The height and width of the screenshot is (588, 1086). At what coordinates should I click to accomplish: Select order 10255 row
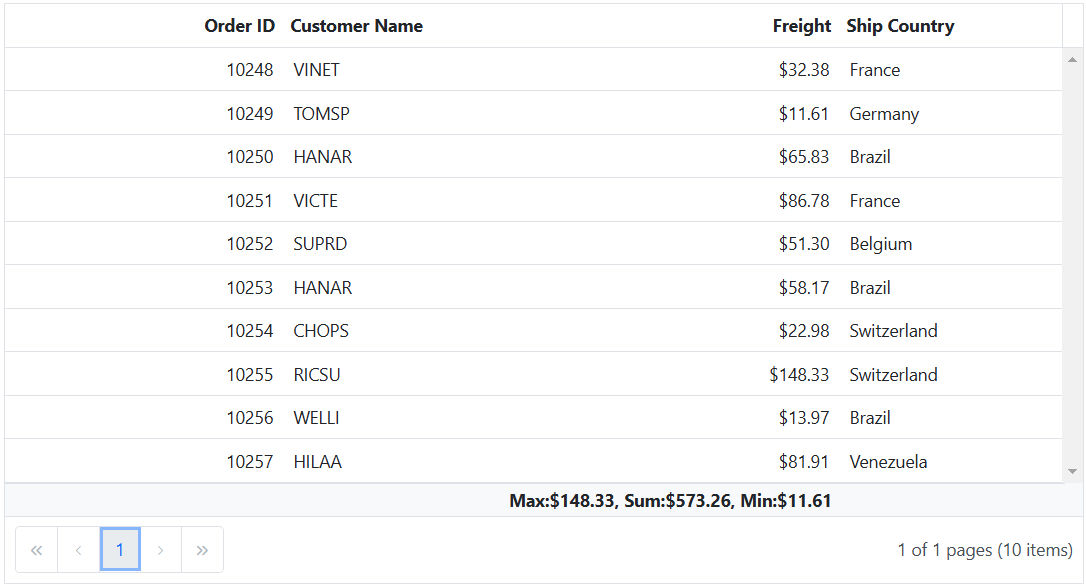pos(249,375)
